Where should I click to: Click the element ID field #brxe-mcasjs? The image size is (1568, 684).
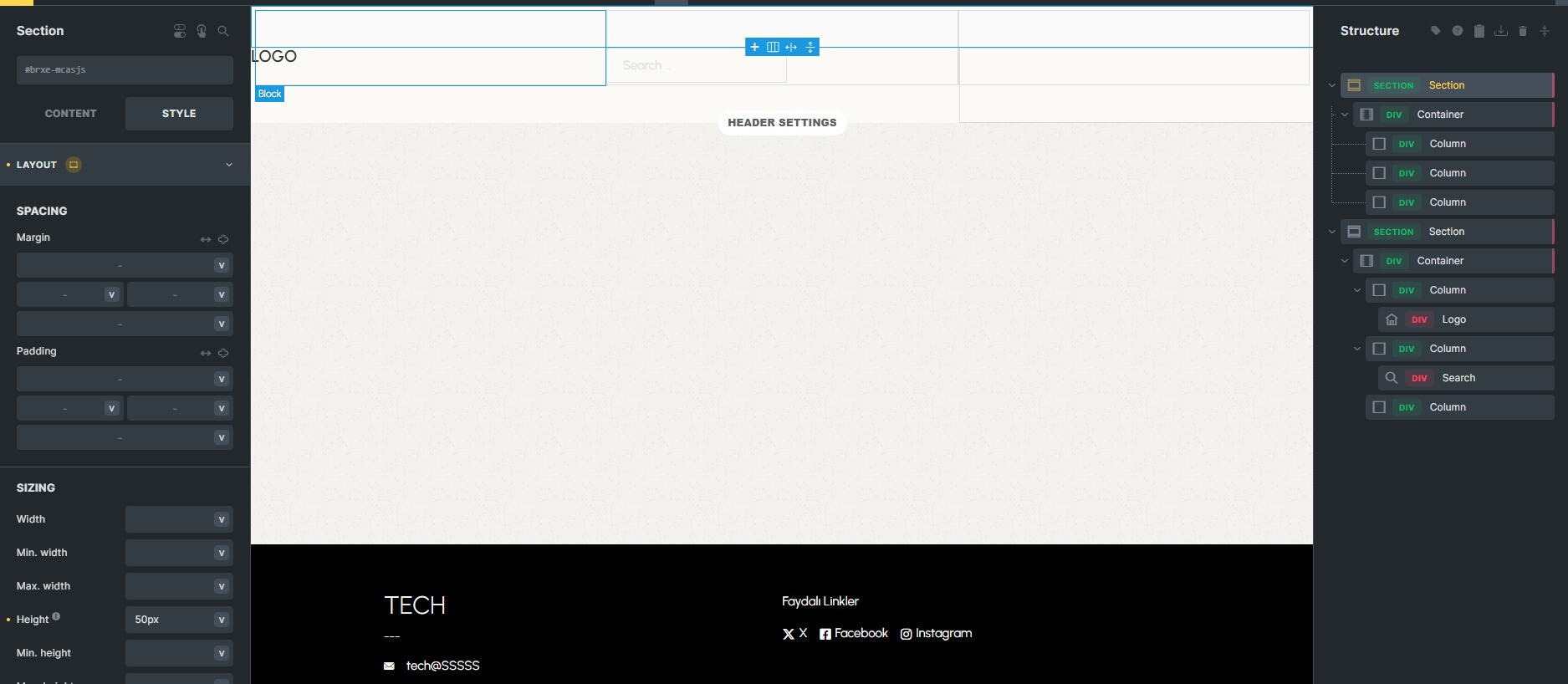point(125,70)
